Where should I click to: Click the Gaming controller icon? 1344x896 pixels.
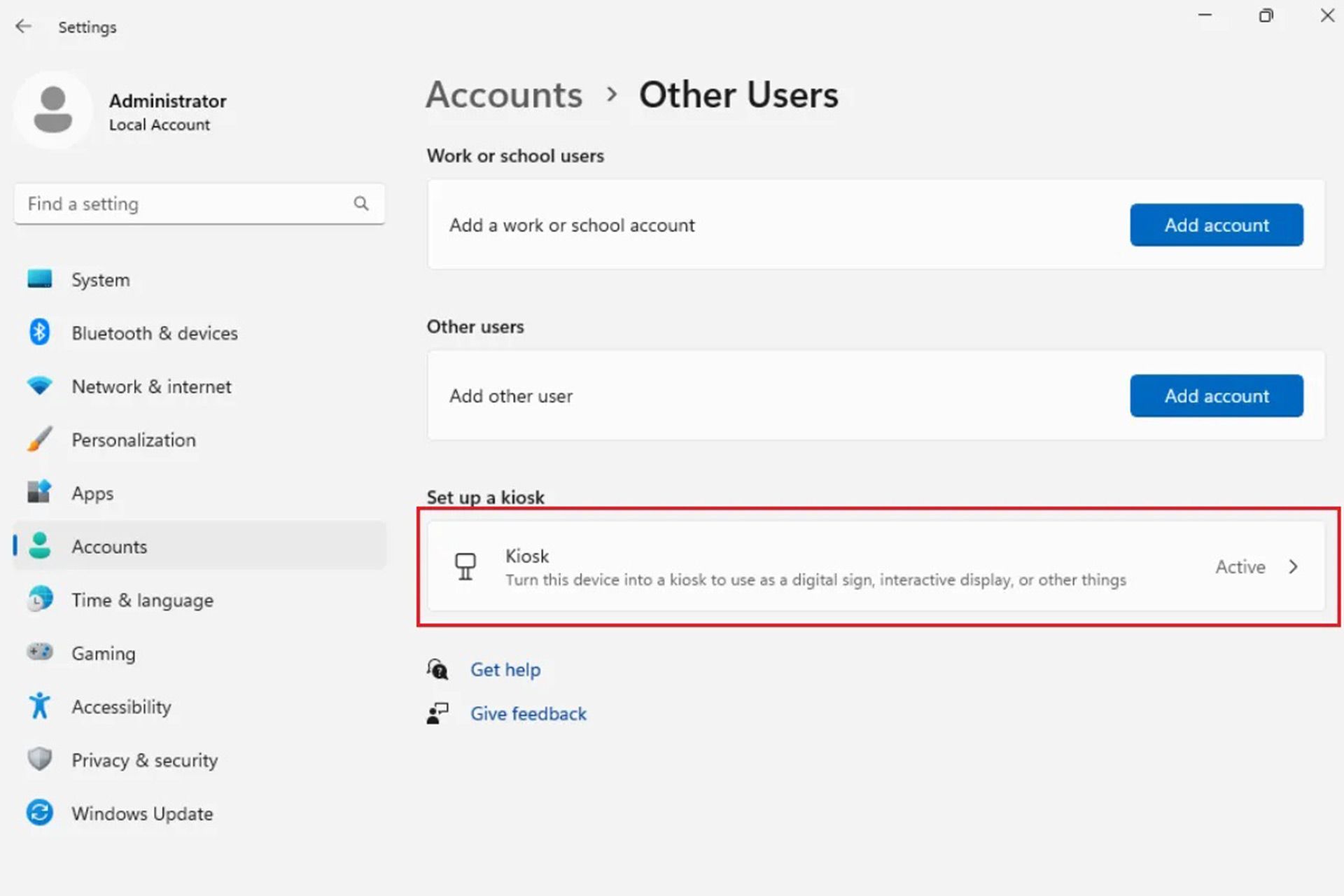click(x=39, y=652)
